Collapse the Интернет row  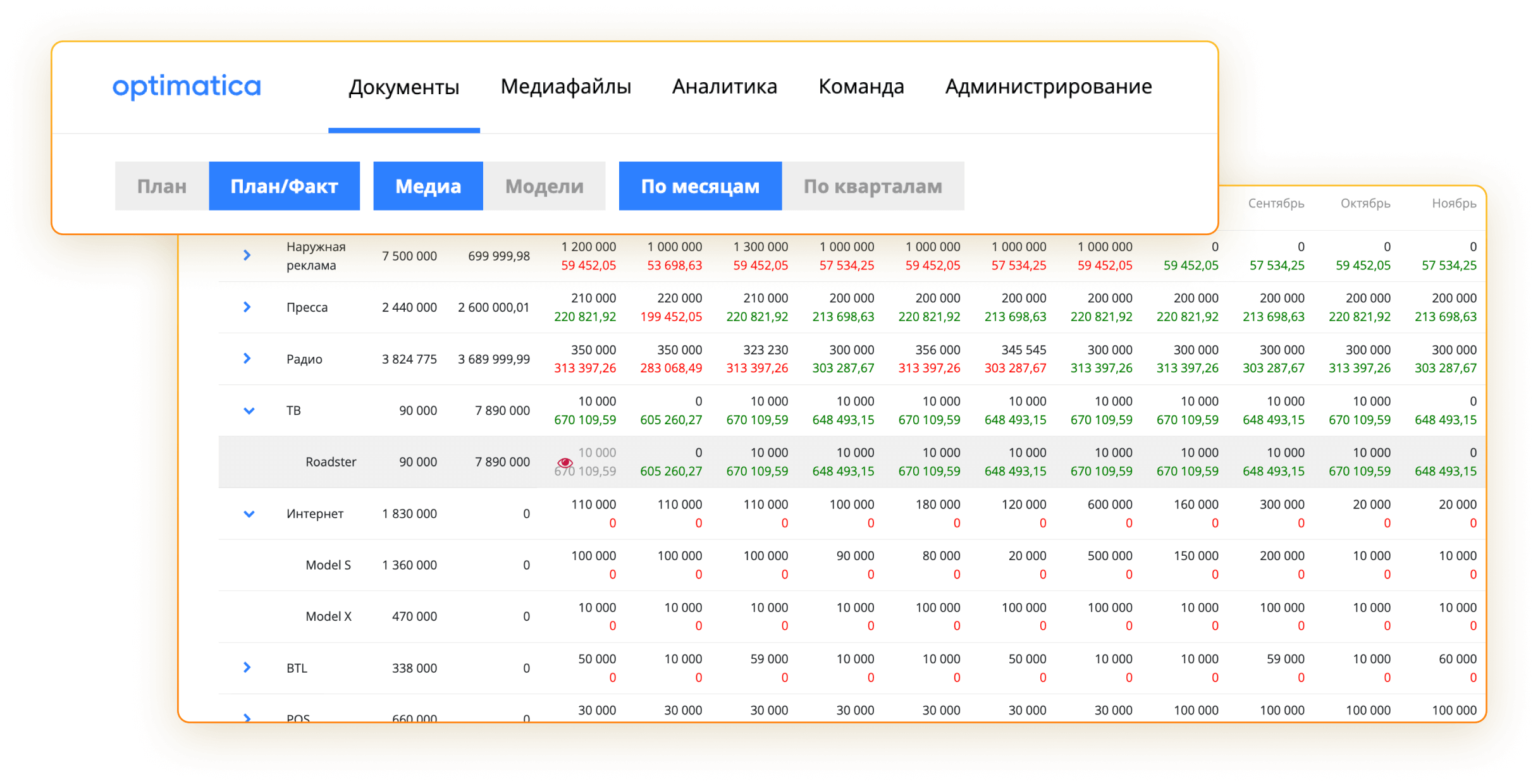(249, 514)
